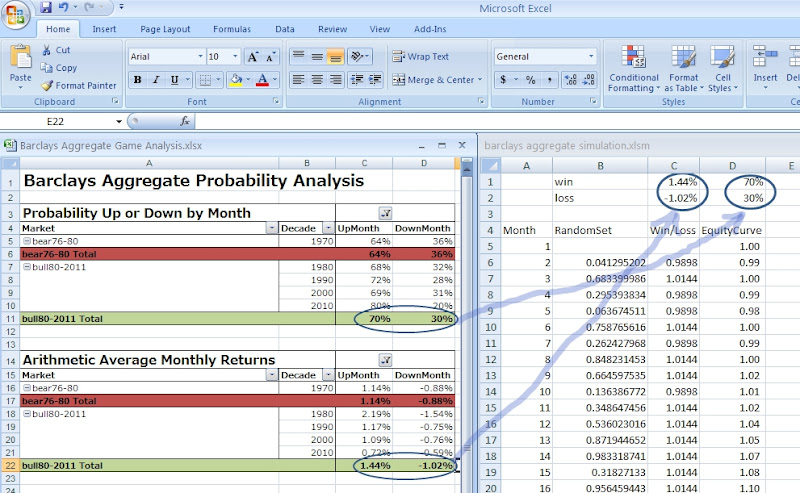Open Cell Styles gallery
The height and width of the screenshot is (493, 800).
click(722, 69)
